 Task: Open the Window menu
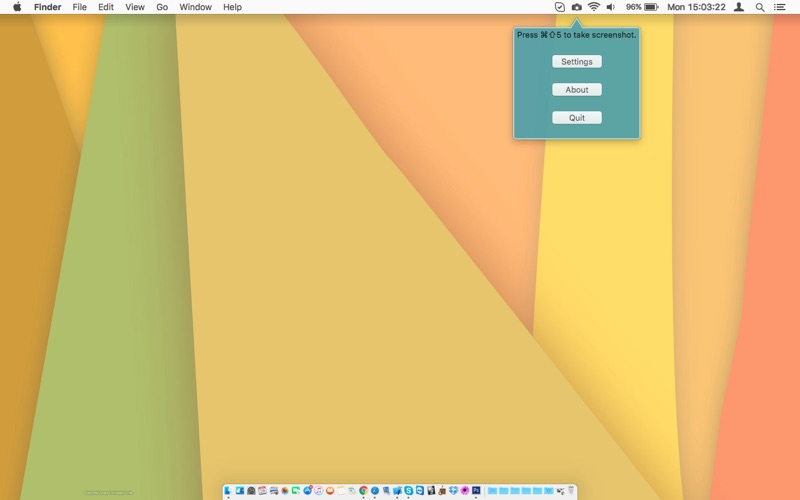[195, 7]
